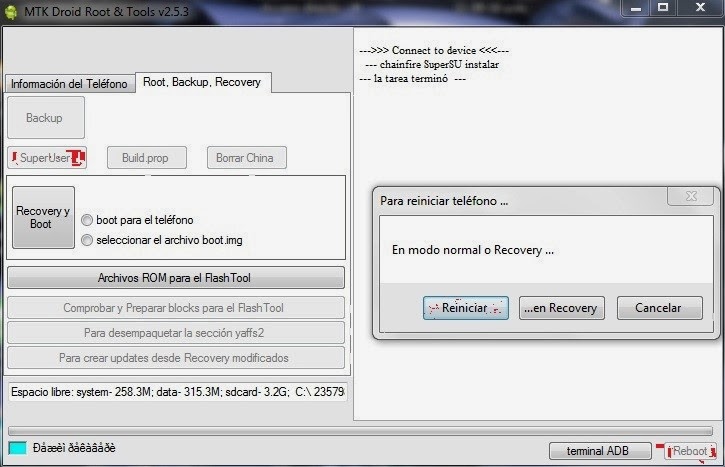The width and height of the screenshot is (725, 467).
Task: Select 'seleccionar el archivo boot.img' radio option
Action: (x=162, y=240)
